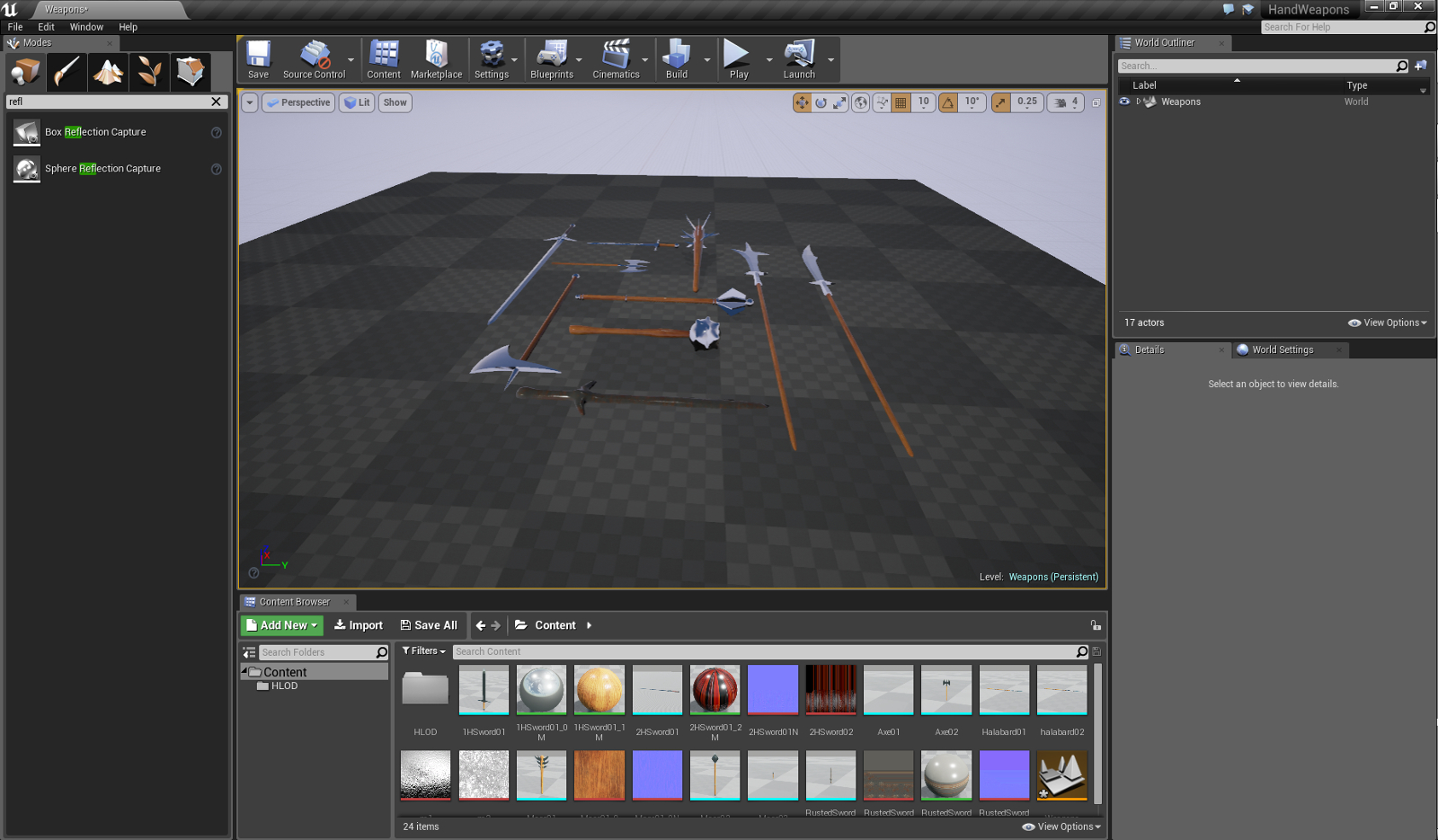Select Box Reflection Capture list item
Image resolution: width=1438 pixels, height=840 pixels.
pos(118,132)
